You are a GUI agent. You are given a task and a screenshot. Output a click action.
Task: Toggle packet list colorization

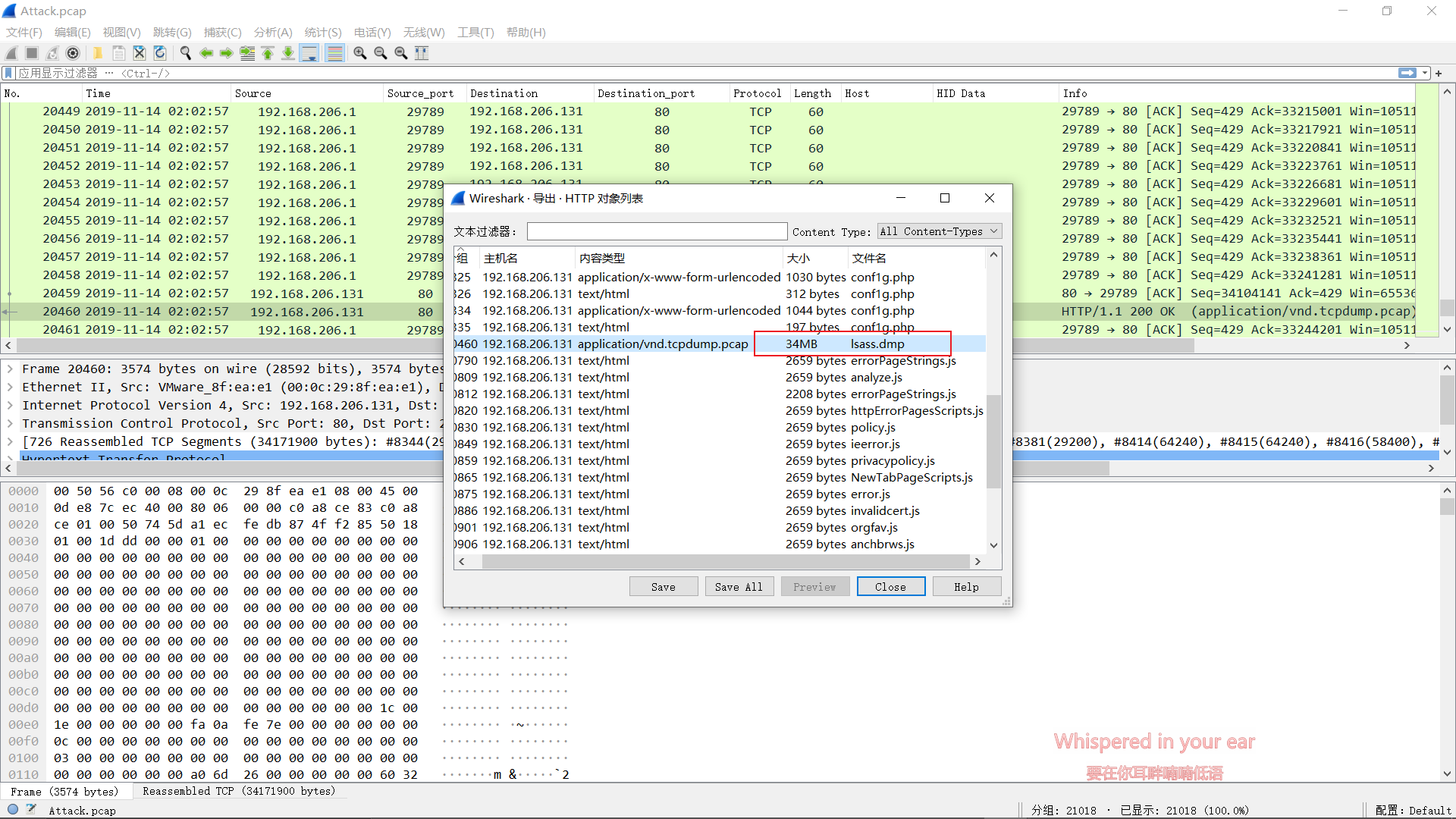(x=334, y=53)
